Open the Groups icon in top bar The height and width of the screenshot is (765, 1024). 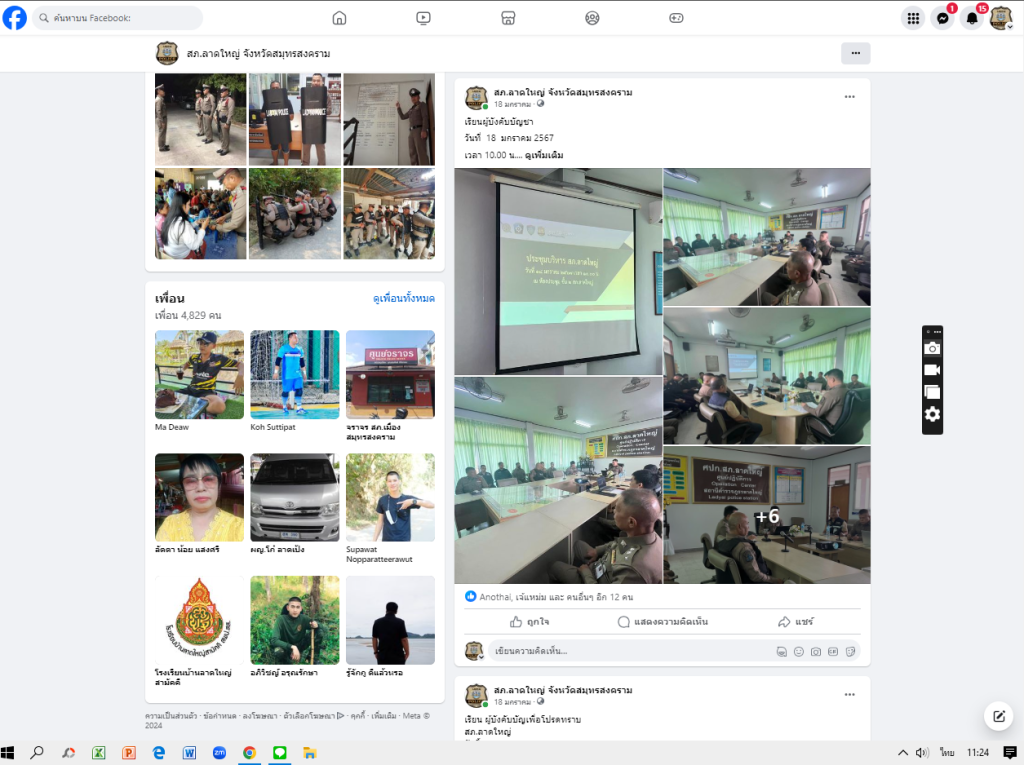(x=592, y=18)
